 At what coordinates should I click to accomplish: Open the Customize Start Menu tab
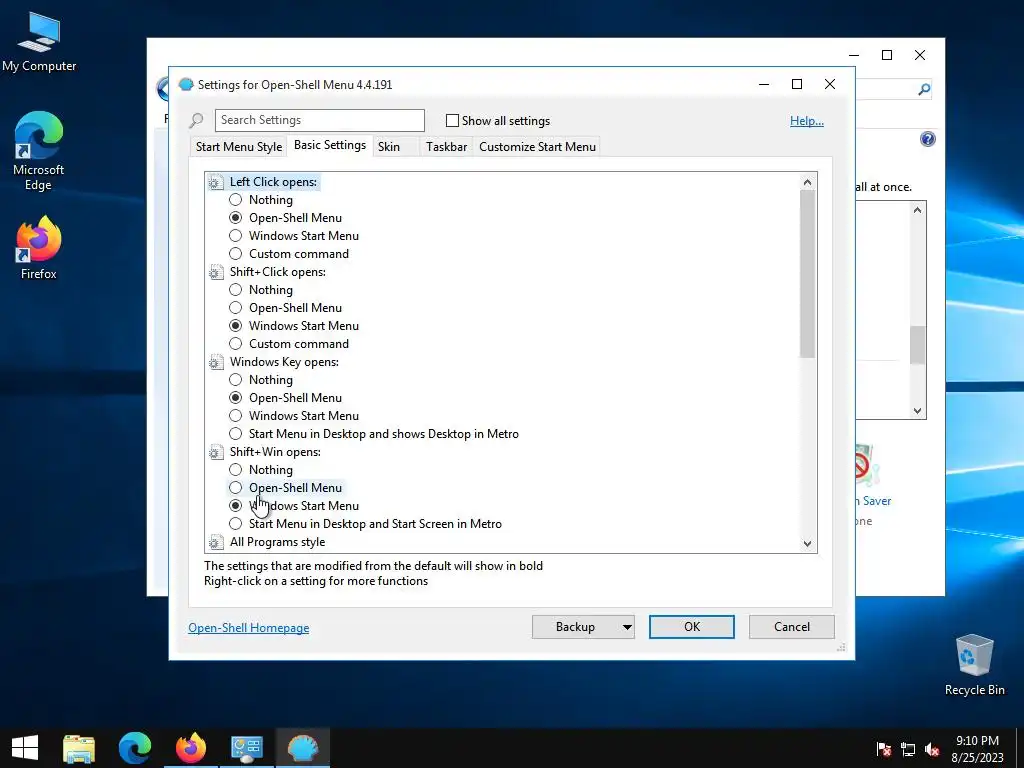click(x=537, y=147)
